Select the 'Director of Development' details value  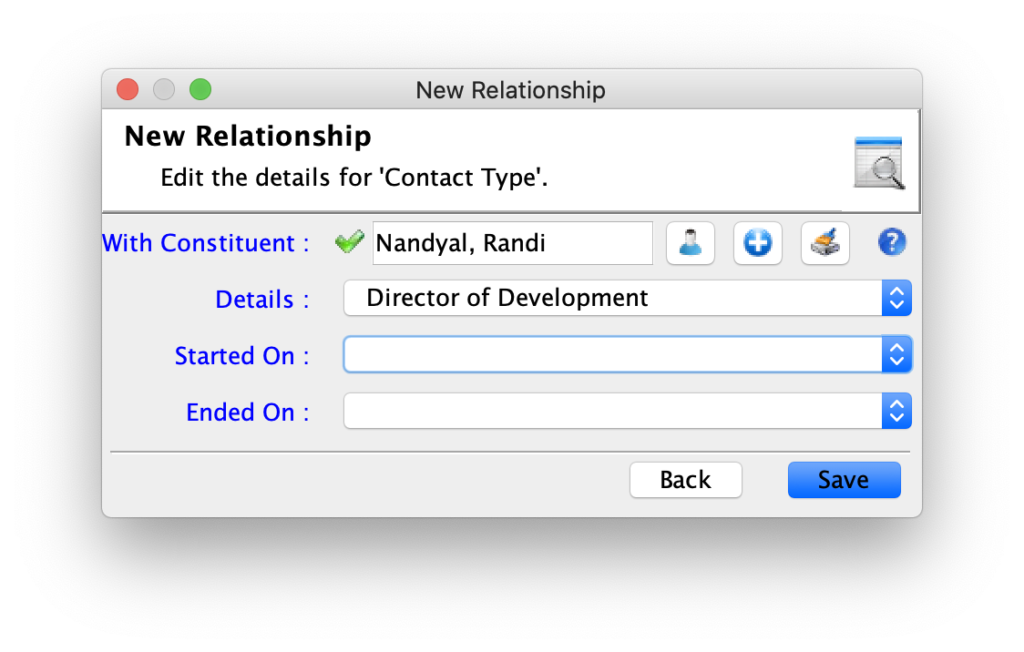pyautogui.click(x=612, y=298)
